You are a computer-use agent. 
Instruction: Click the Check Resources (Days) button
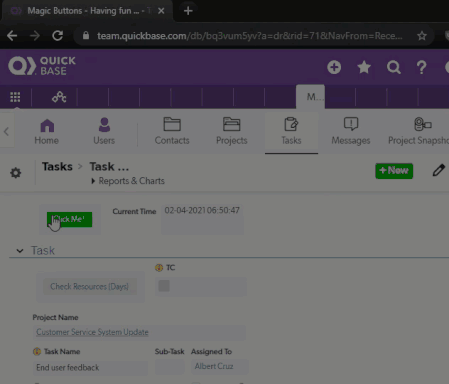click(x=90, y=287)
